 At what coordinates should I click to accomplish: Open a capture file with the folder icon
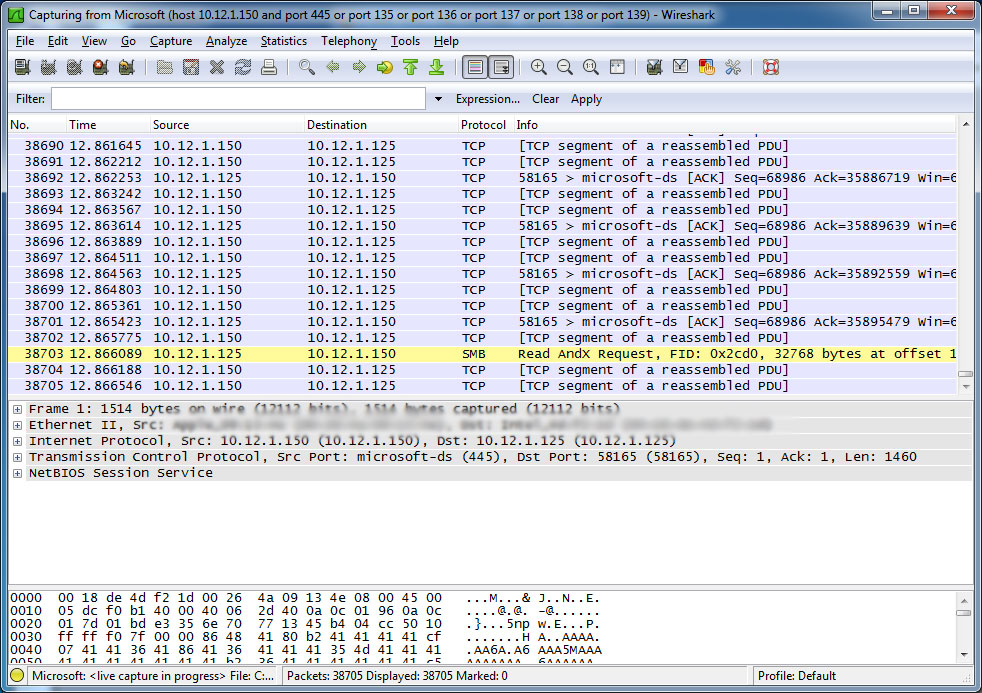pos(165,67)
